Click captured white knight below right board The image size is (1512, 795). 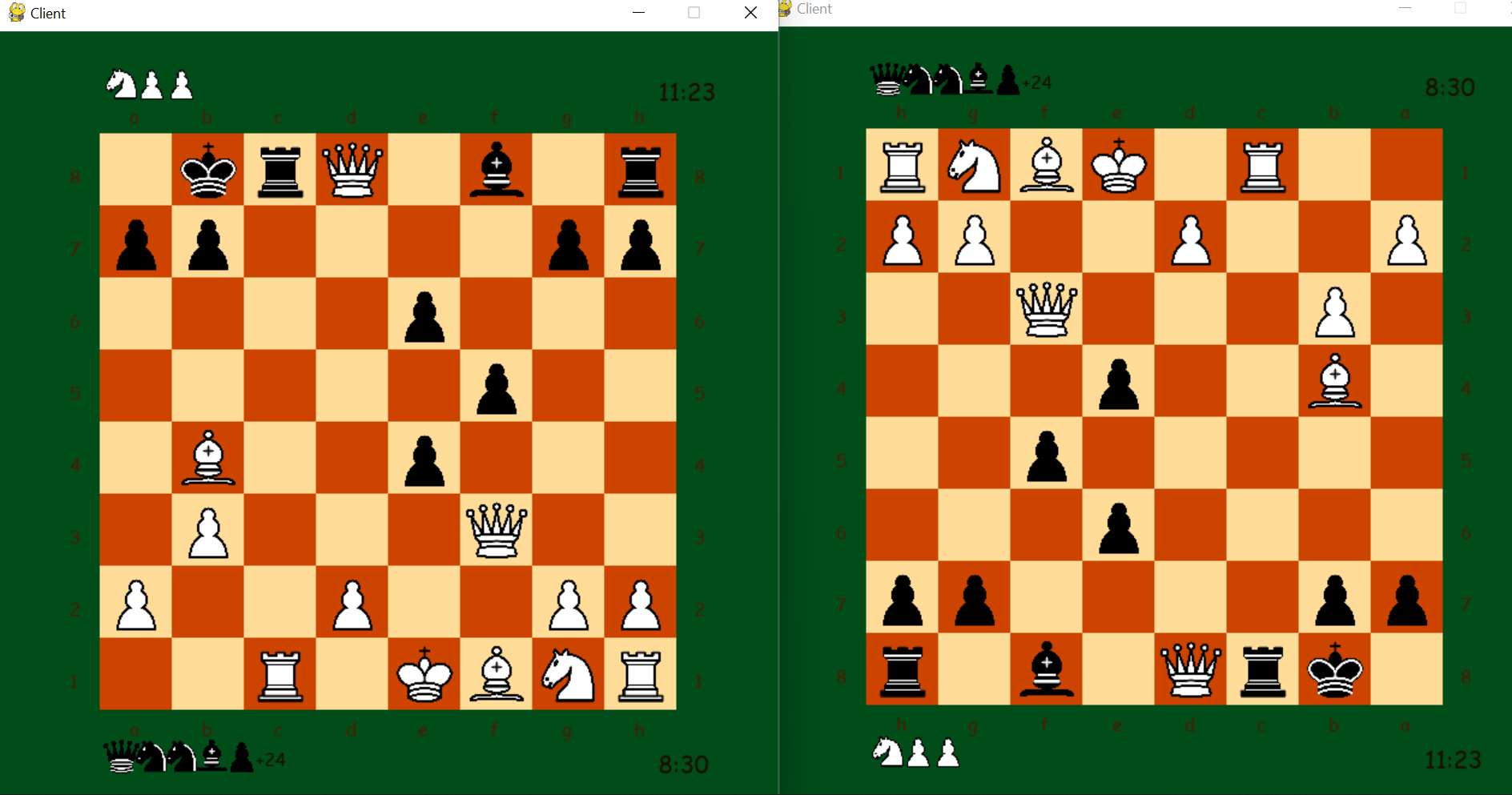[x=887, y=752]
